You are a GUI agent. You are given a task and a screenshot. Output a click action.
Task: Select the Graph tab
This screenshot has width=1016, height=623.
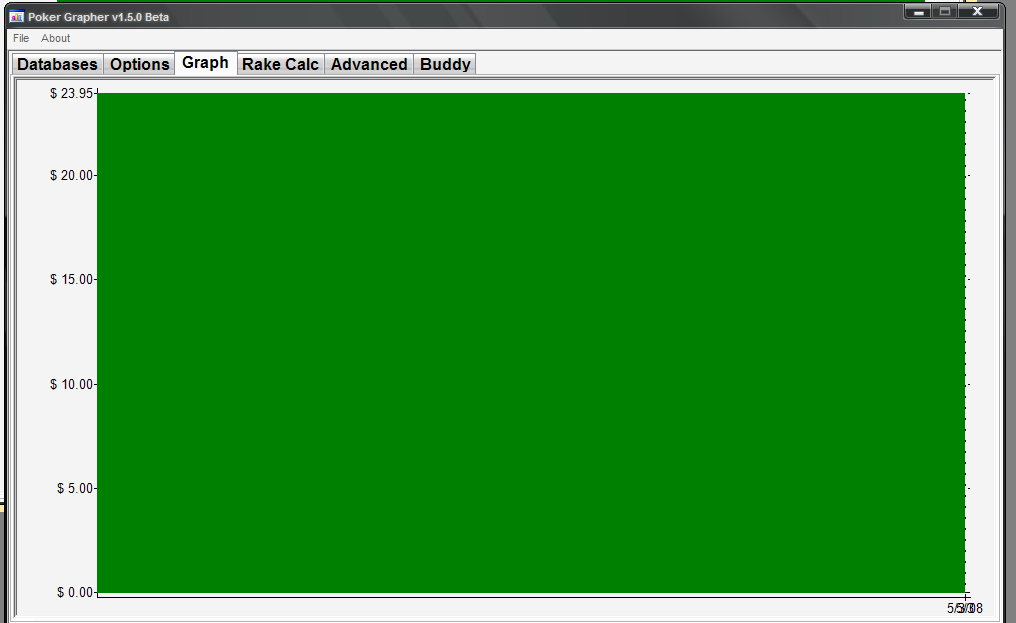[206, 63]
